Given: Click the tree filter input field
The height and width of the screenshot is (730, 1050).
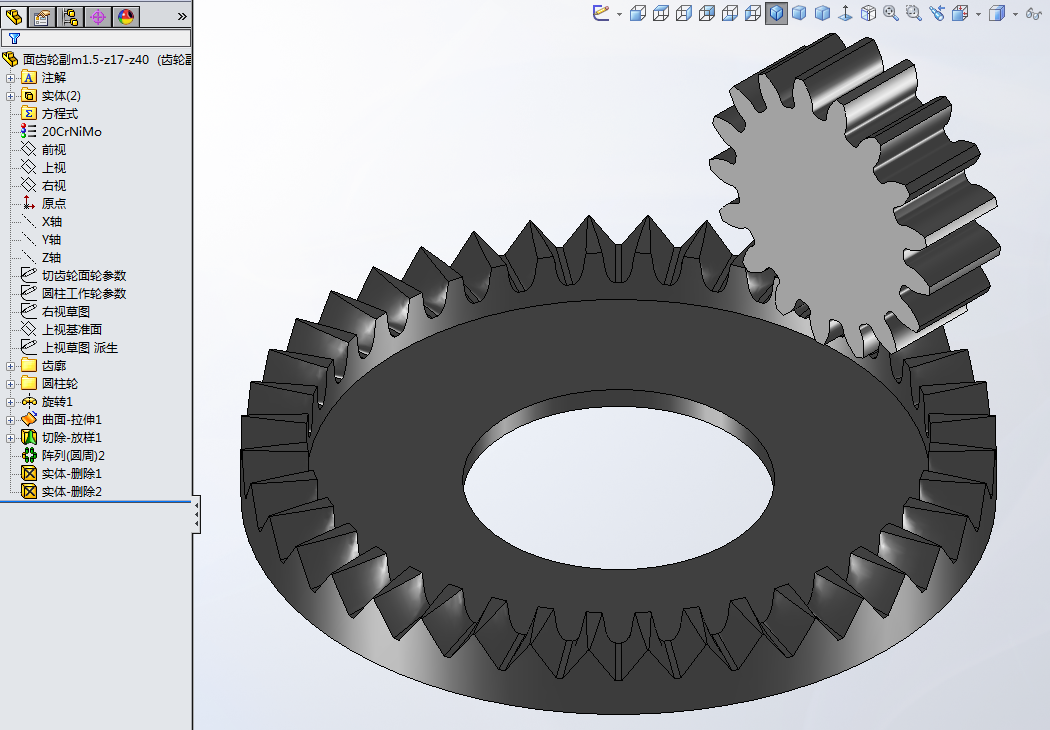Looking at the screenshot, I should coord(96,38).
